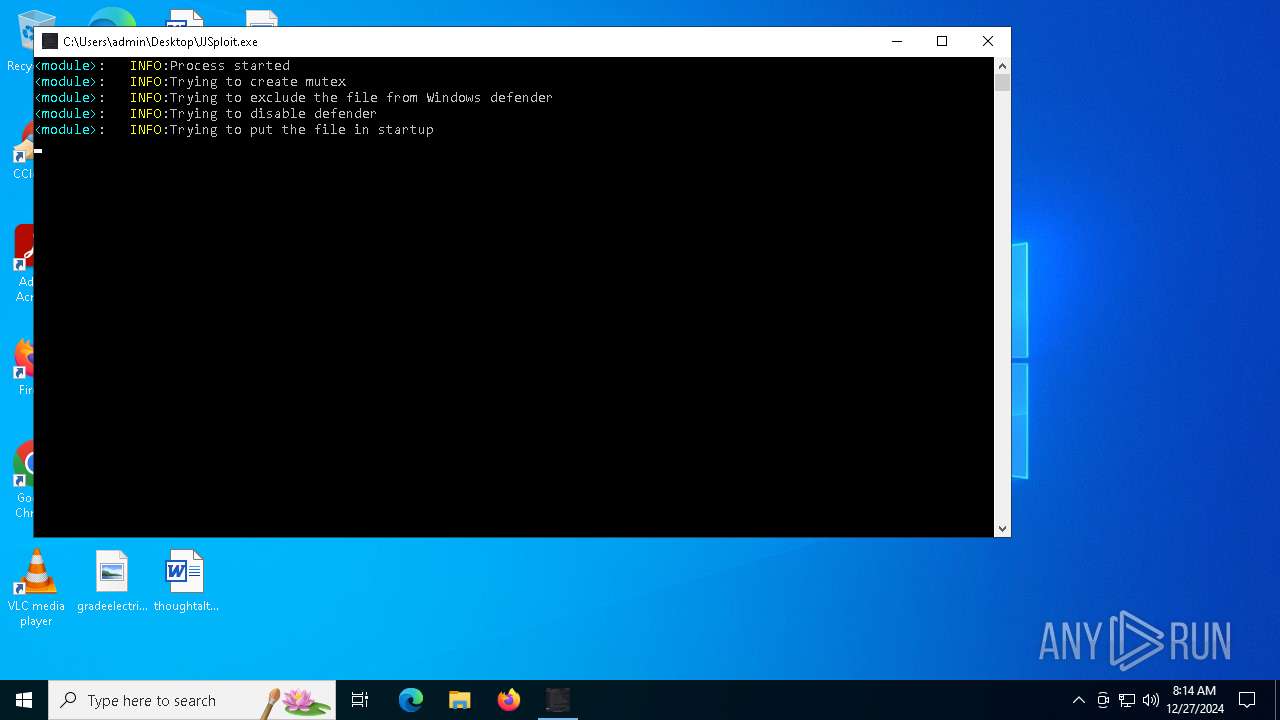Click the console scrollbar down arrow
Image resolution: width=1280 pixels, height=720 pixels.
[x=1002, y=529]
